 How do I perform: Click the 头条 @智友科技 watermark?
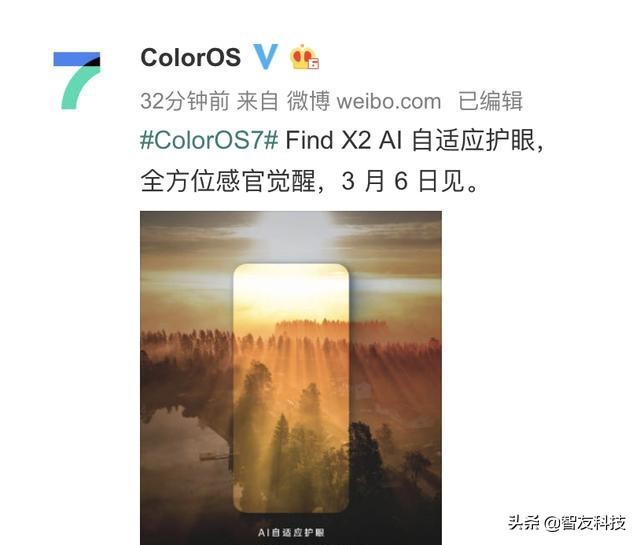coord(567,523)
